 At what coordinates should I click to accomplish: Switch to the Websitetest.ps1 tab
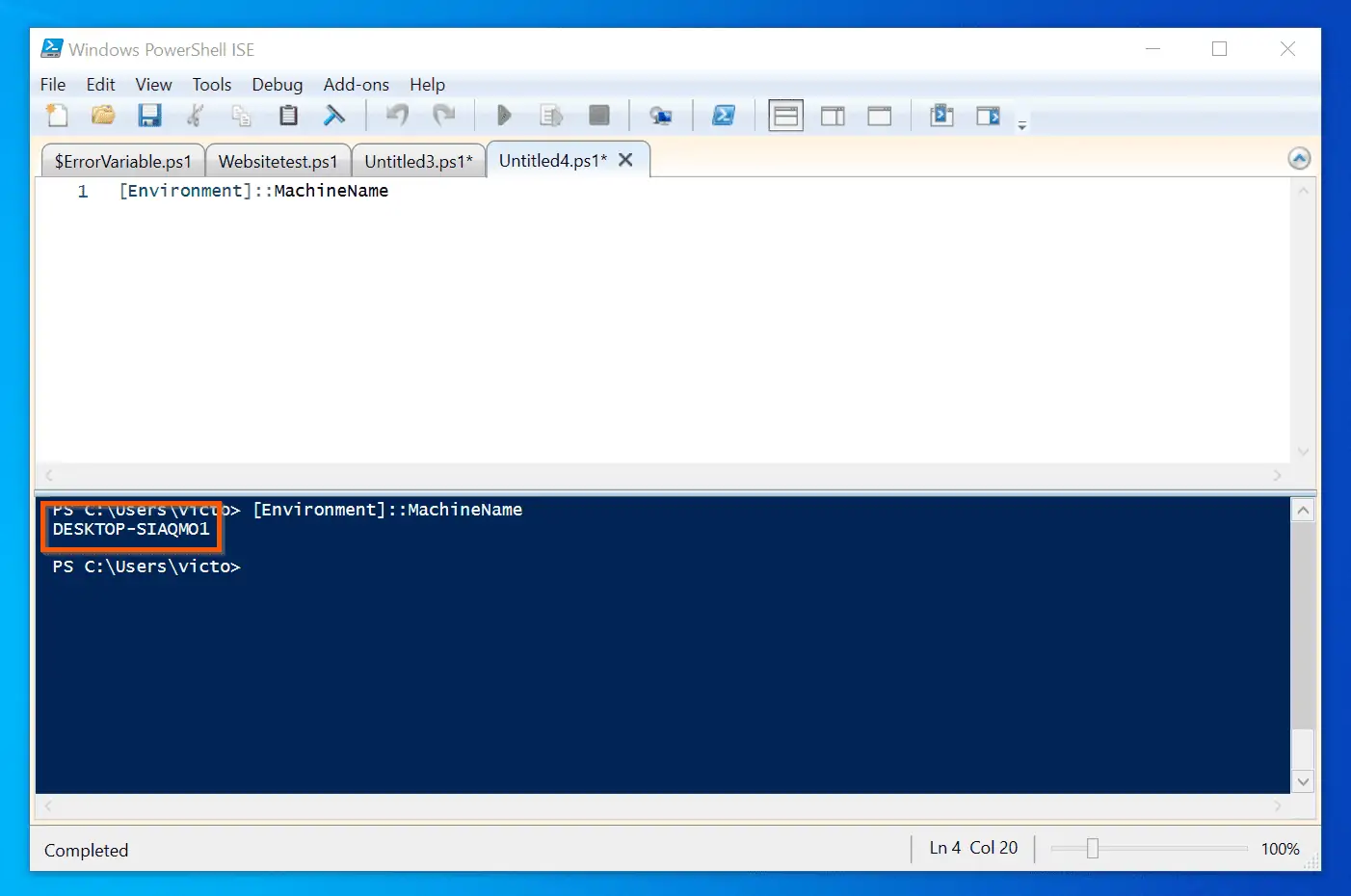point(278,161)
